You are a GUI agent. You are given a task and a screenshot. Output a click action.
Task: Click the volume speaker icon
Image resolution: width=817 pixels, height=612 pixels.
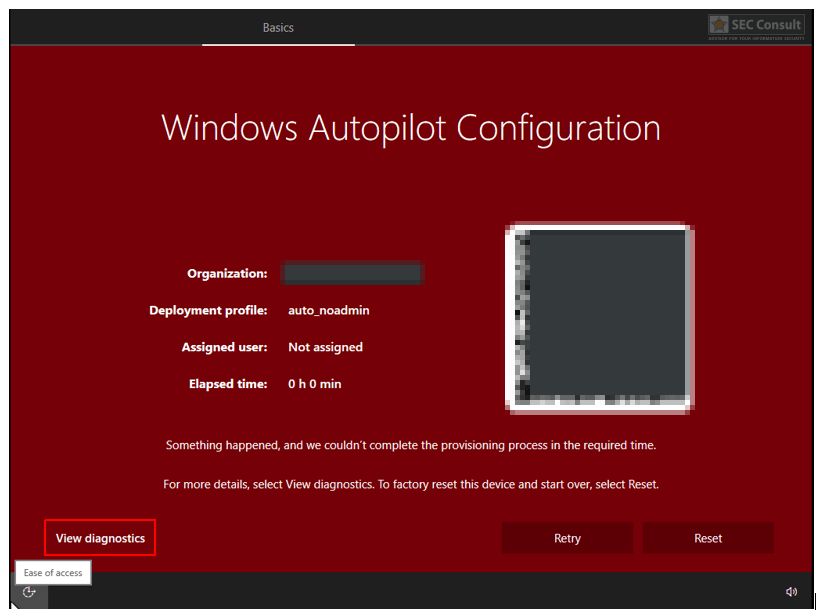pyautogui.click(x=791, y=592)
